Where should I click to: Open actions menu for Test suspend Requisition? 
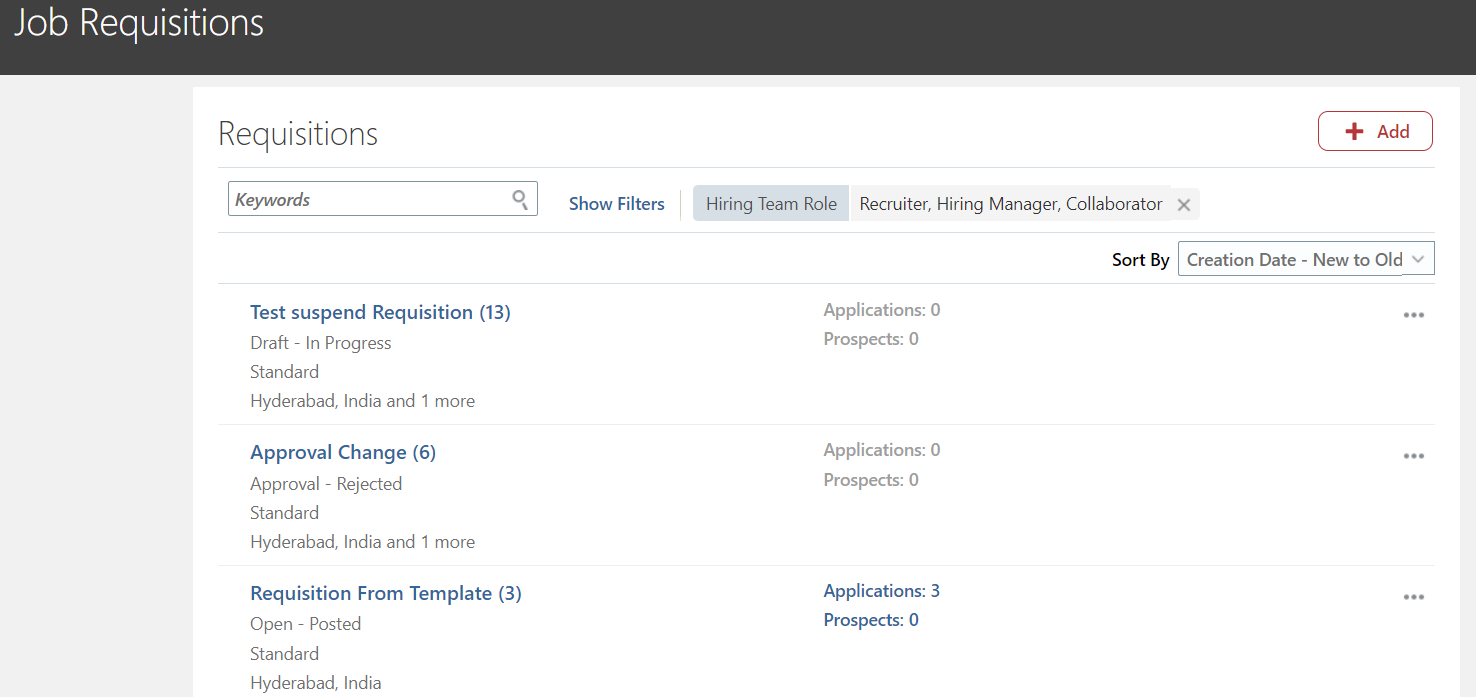(x=1413, y=315)
